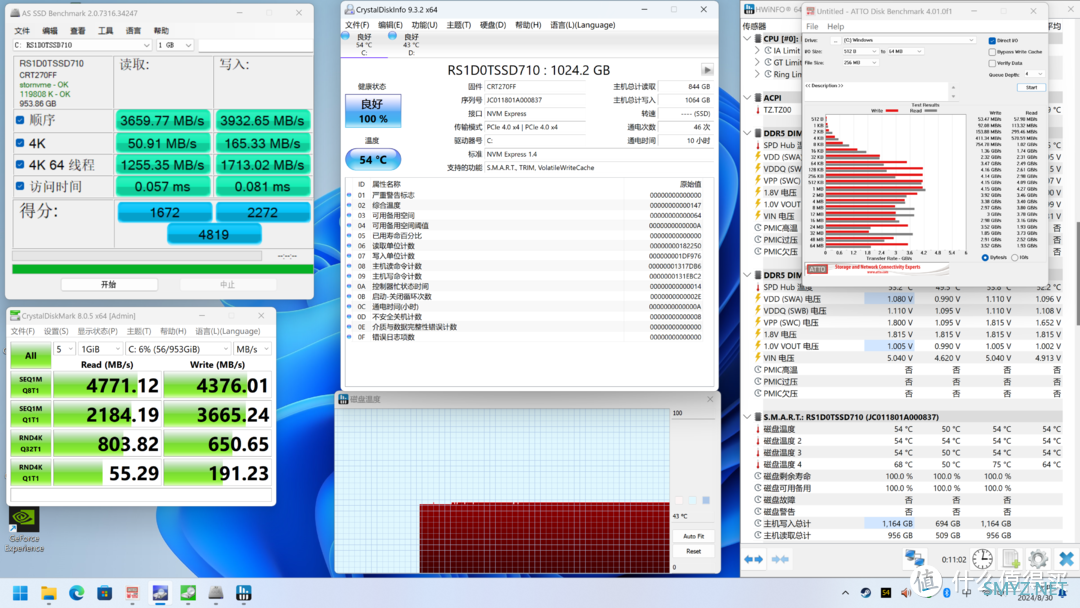Open 硬盘(D) menu in CrystalDiskInfo

[x=492, y=25]
